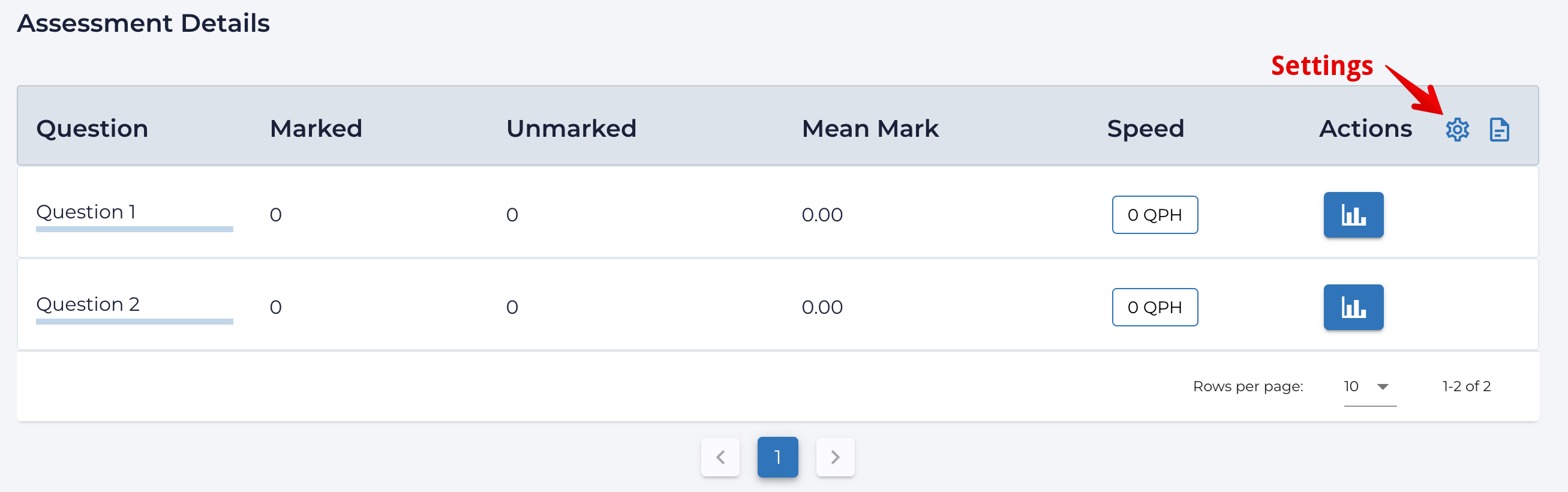
Task: Click the progress bar under Question 1
Action: 134,230
